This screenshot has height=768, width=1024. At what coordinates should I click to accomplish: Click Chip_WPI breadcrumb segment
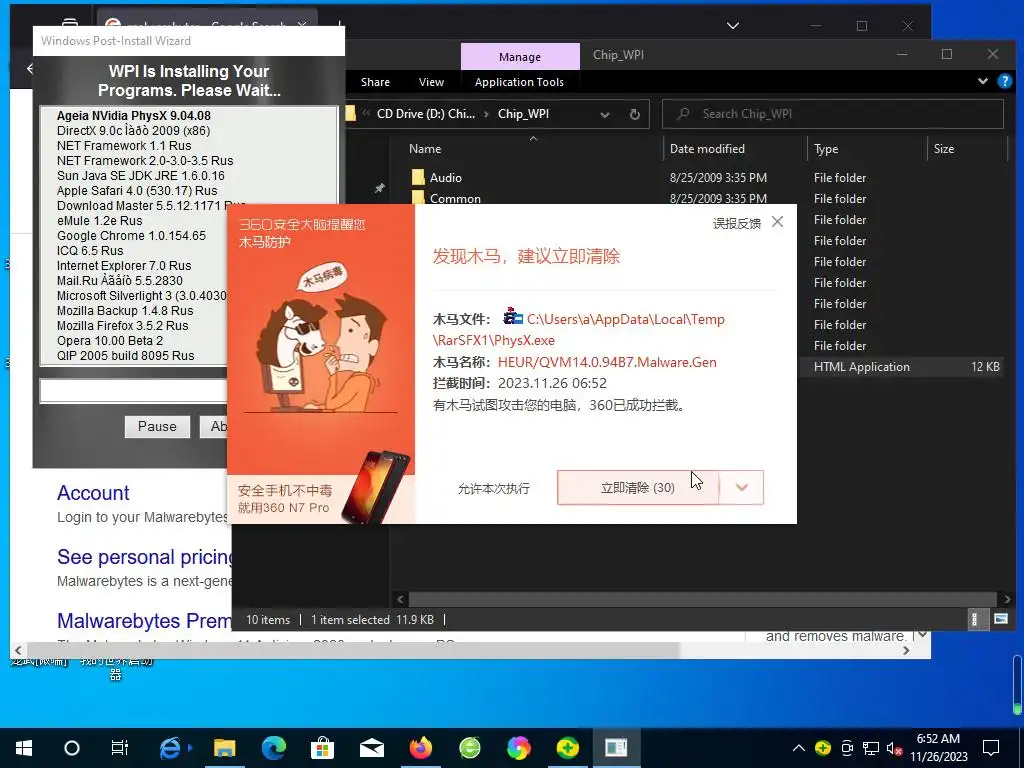tap(524, 114)
